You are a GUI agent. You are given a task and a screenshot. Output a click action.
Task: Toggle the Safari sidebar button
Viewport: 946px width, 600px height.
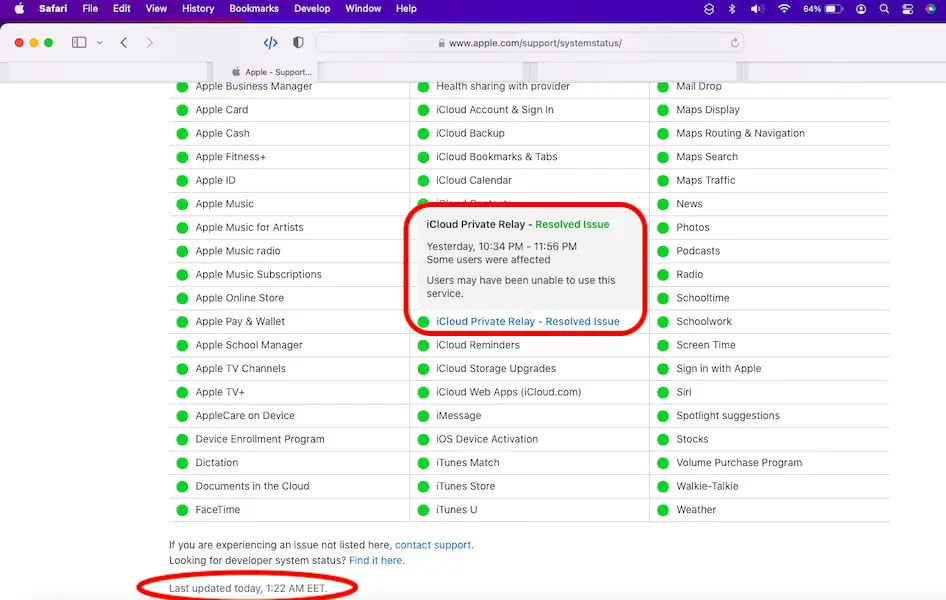79,43
